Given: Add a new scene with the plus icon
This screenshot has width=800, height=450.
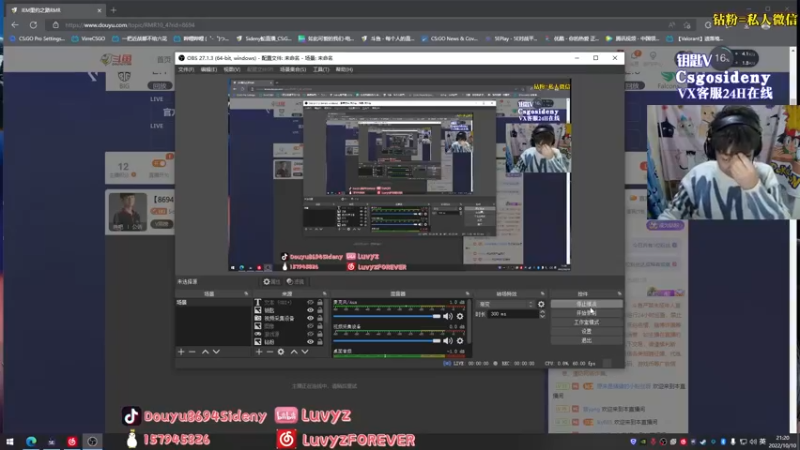Looking at the screenshot, I should click(181, 352).
